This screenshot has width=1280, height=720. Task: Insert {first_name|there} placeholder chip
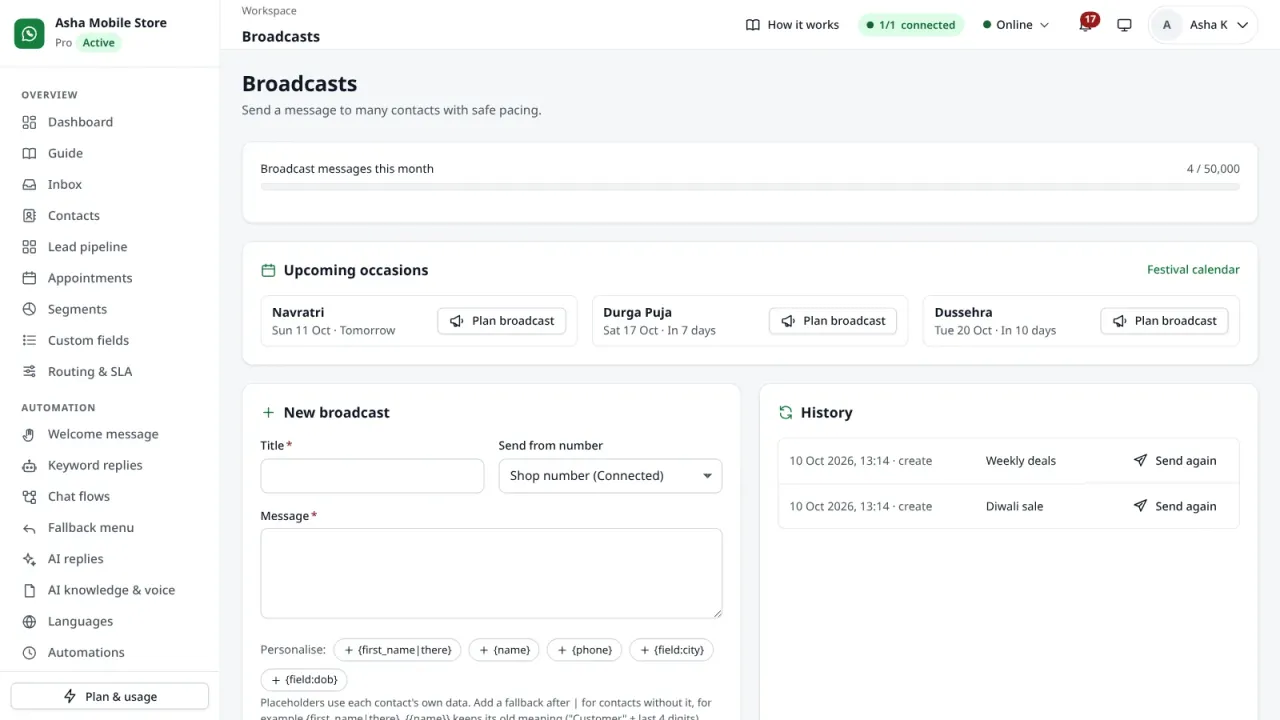click(x=397, y=650)
